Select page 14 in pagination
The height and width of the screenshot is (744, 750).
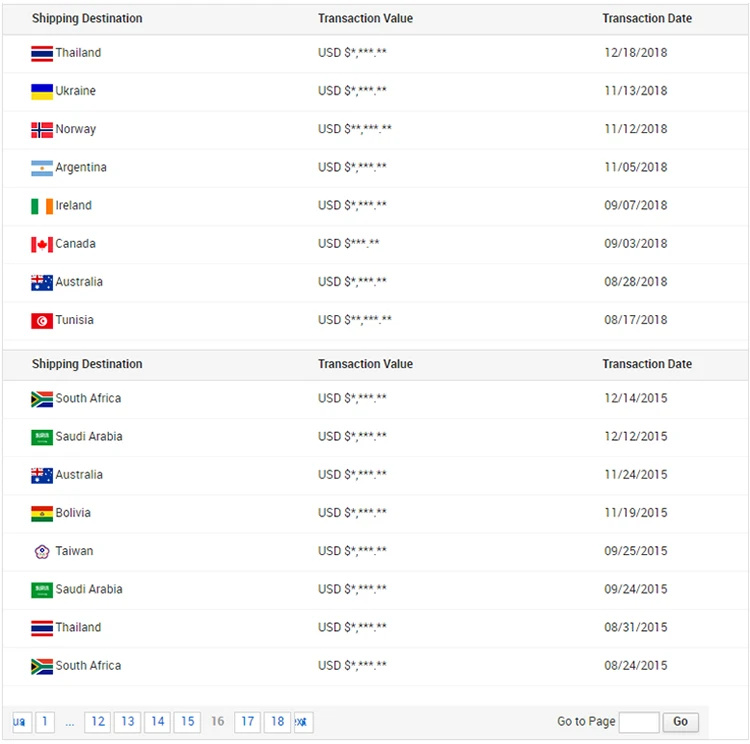pyautogui.click(x=157, y=721)
